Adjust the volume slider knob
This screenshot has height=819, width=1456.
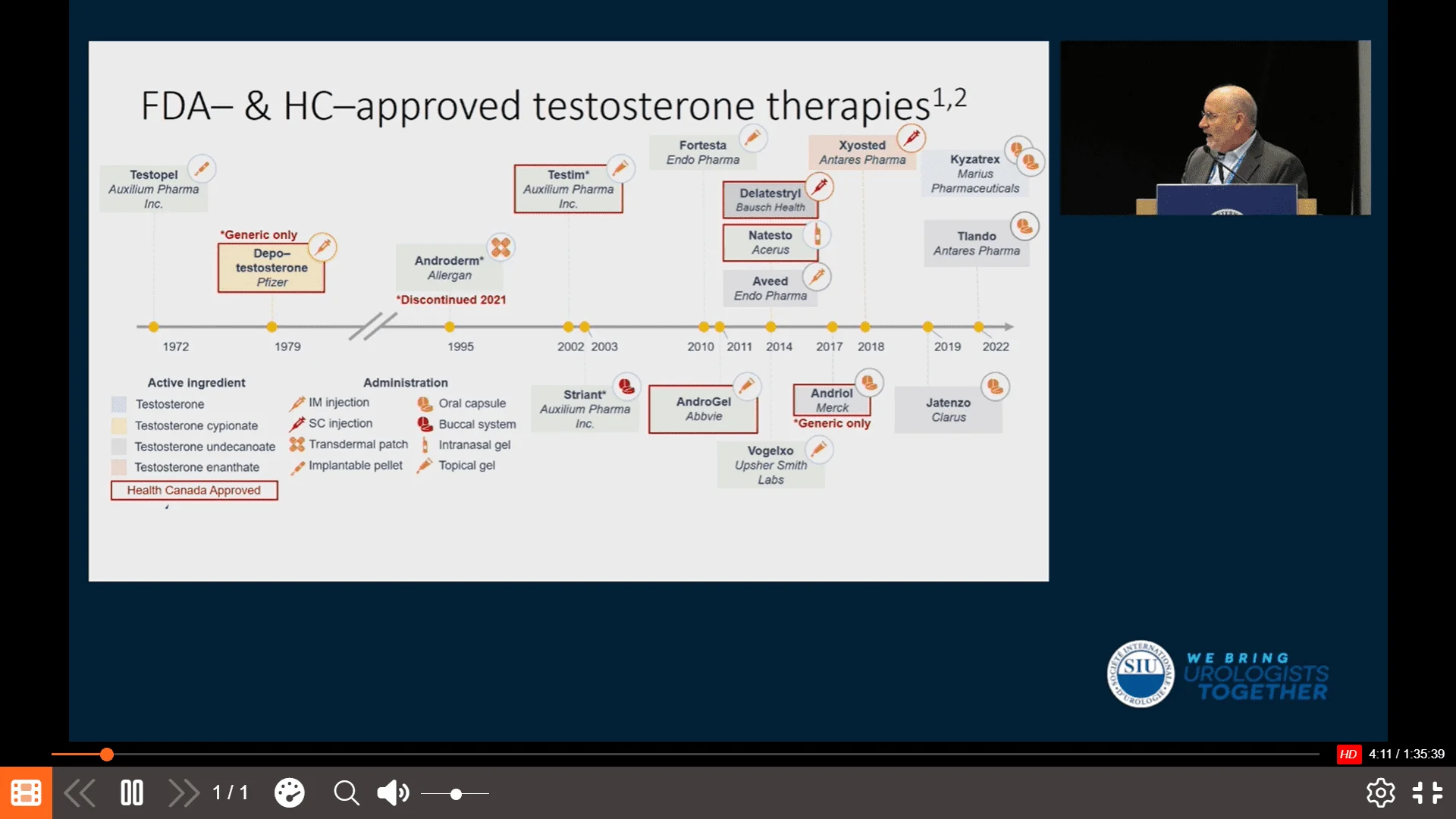coord(456,794)
